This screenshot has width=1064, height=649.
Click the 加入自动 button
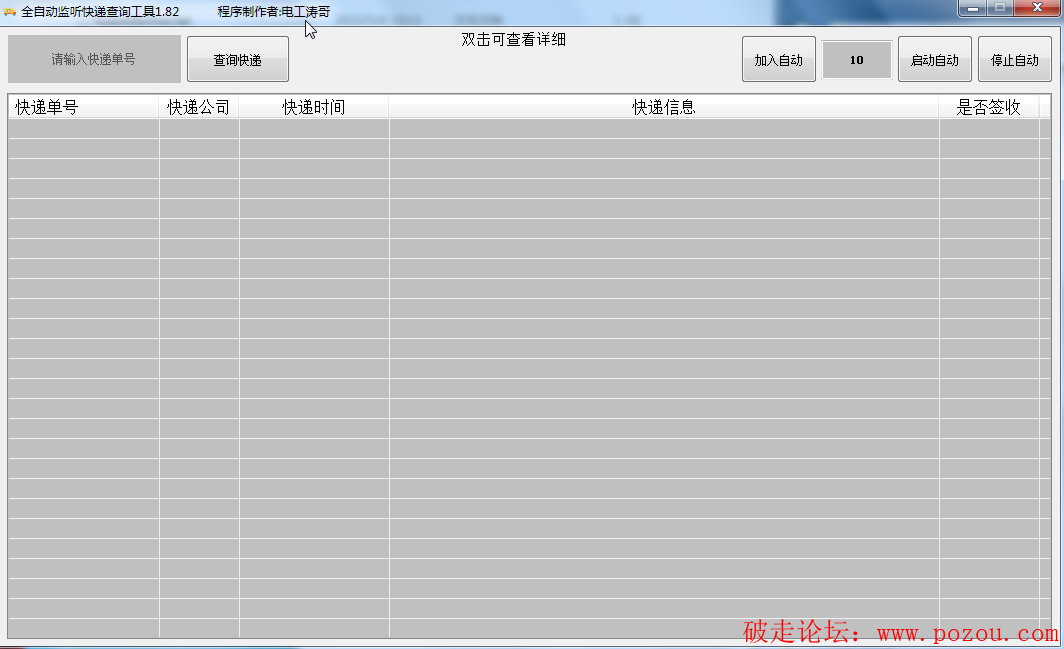click(x=778, y=60)
